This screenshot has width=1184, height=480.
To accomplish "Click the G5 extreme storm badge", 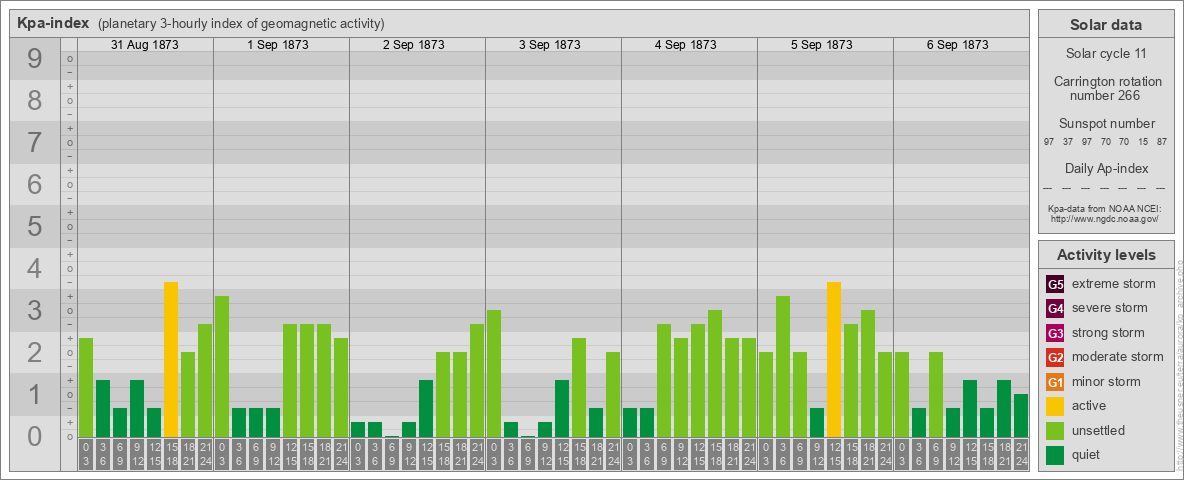I will coord(1055,285).
